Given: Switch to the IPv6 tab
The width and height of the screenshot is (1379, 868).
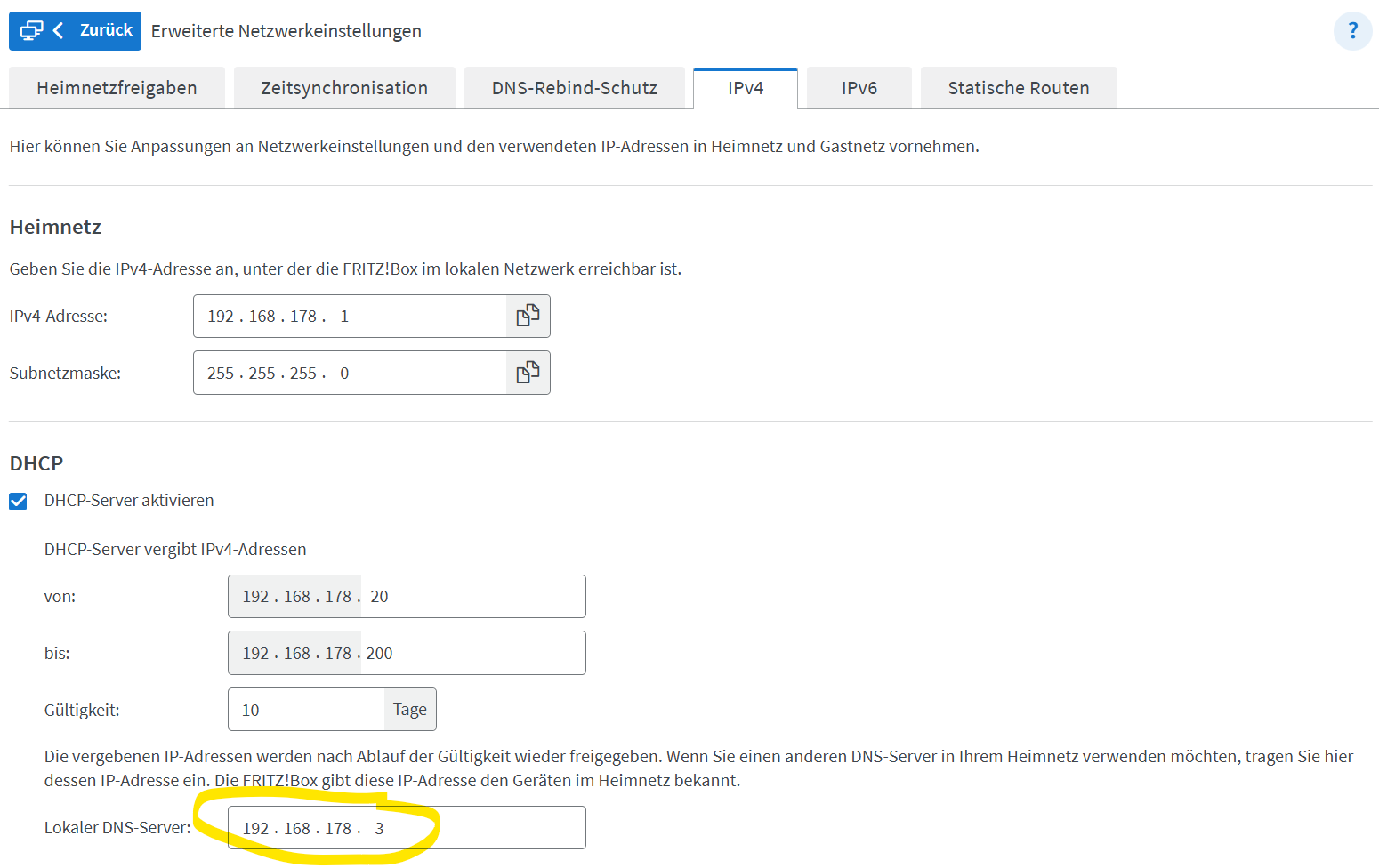Looking at the screenshot, I should [859, 88].
